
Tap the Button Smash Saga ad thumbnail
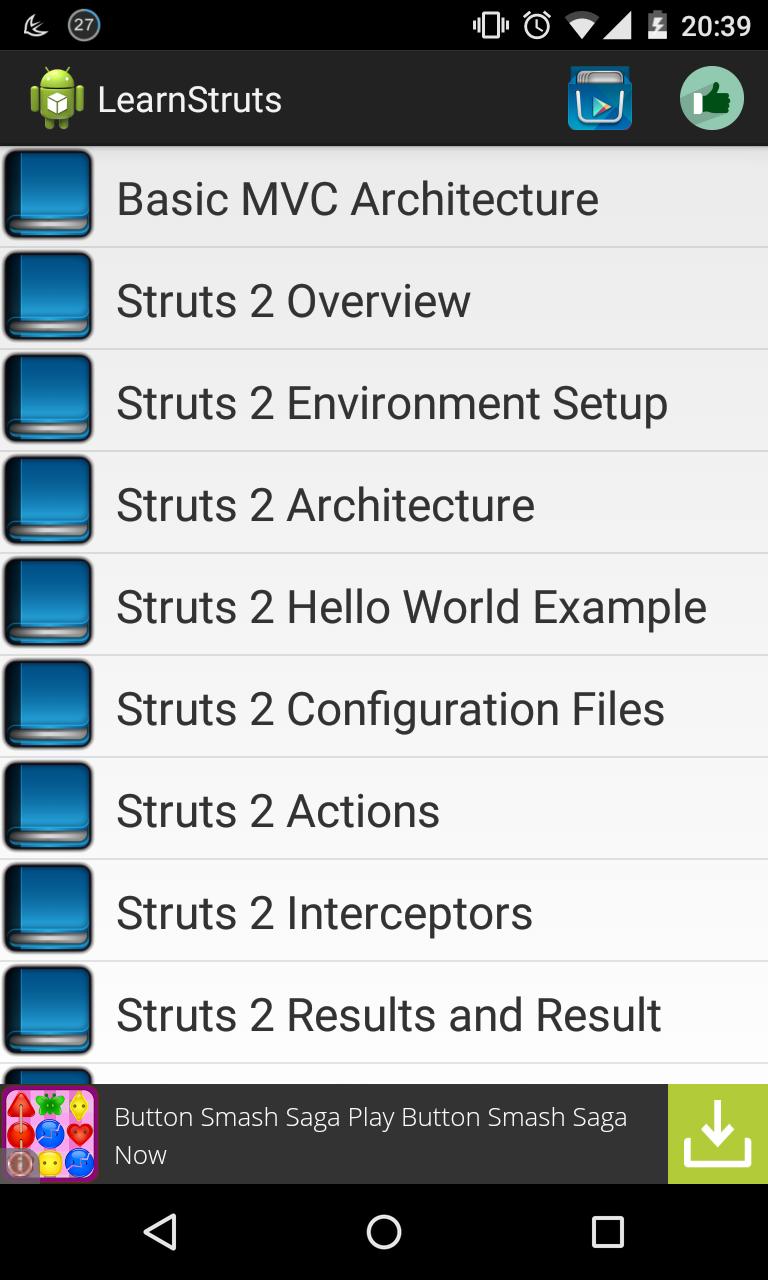click(x=48, y=1133)
